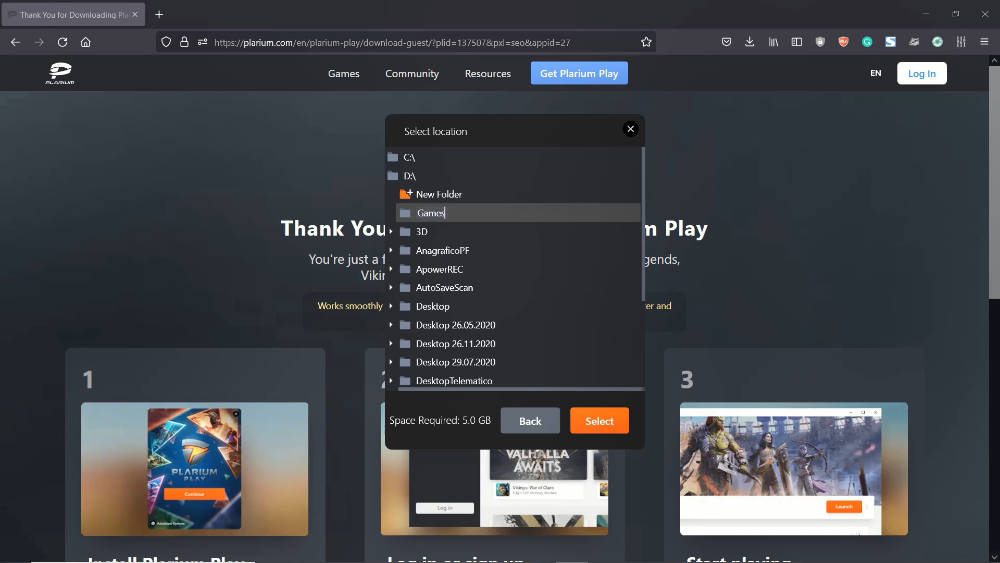The width and height of the screenshot is (1000, 563).
Task: Open the library bookshelf icon
Action: (x=773, y=42)
